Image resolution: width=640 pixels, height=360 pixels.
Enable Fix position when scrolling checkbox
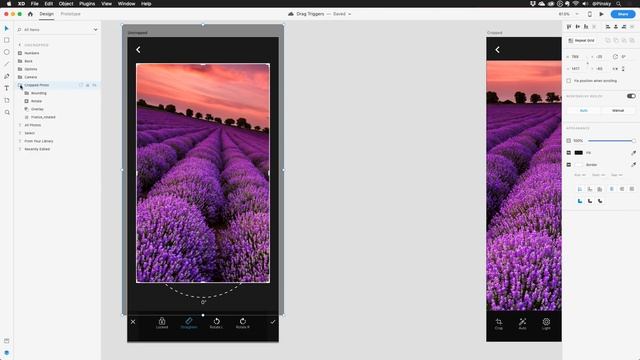click(x=569, y=81)
